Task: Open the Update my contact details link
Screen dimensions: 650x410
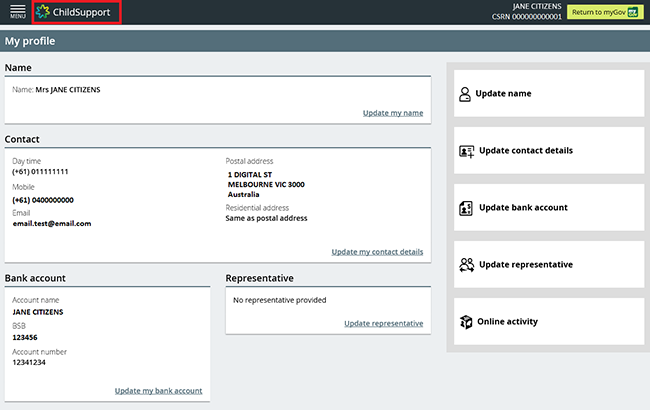Action: 376,252
